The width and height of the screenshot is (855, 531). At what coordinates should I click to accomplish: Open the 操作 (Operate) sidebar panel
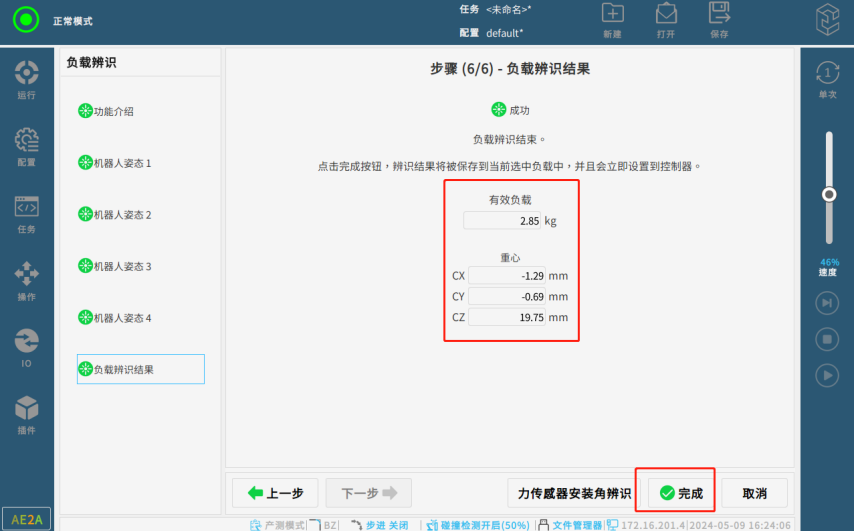[x=27, y=281]
